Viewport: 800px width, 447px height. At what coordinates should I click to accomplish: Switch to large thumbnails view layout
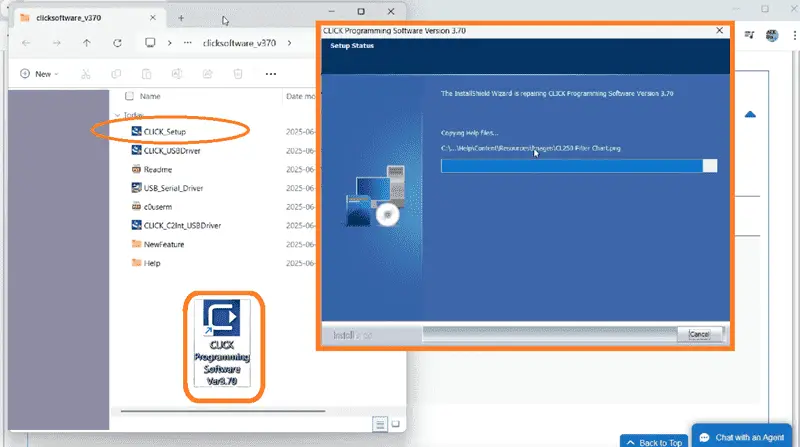pos(395,424)
